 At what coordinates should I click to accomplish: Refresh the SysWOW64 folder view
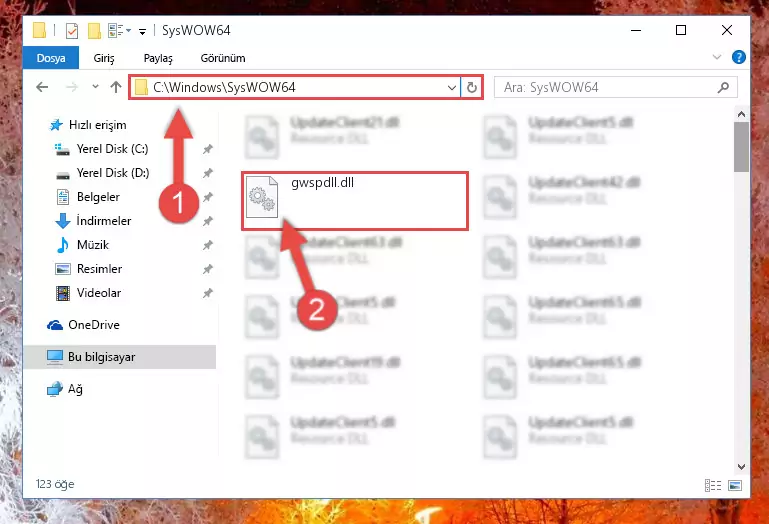471,88
